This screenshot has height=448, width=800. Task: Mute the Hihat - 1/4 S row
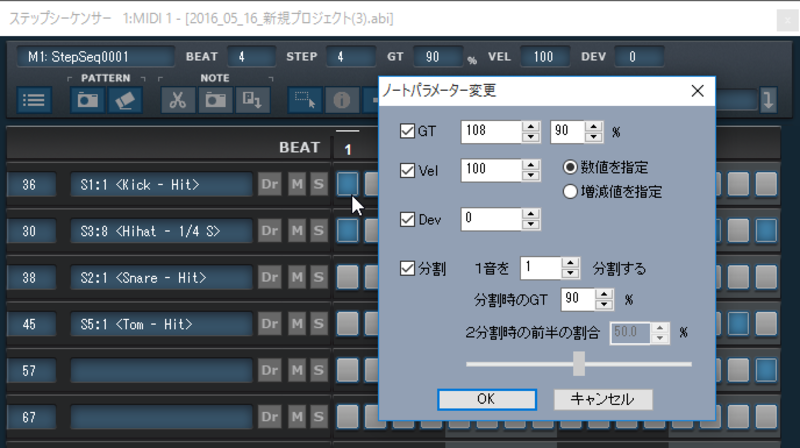297,231
